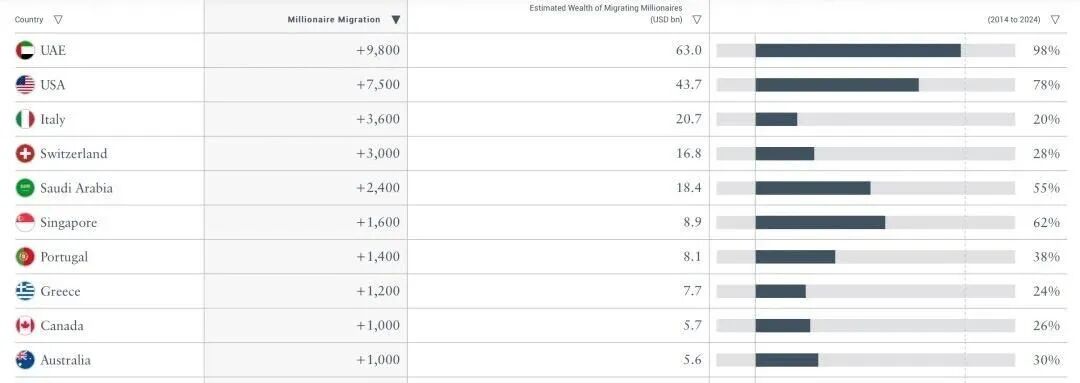Click the Millionaire Migration column header
Viewport: 1080px width, 383px height.
(x=334, y=20)
